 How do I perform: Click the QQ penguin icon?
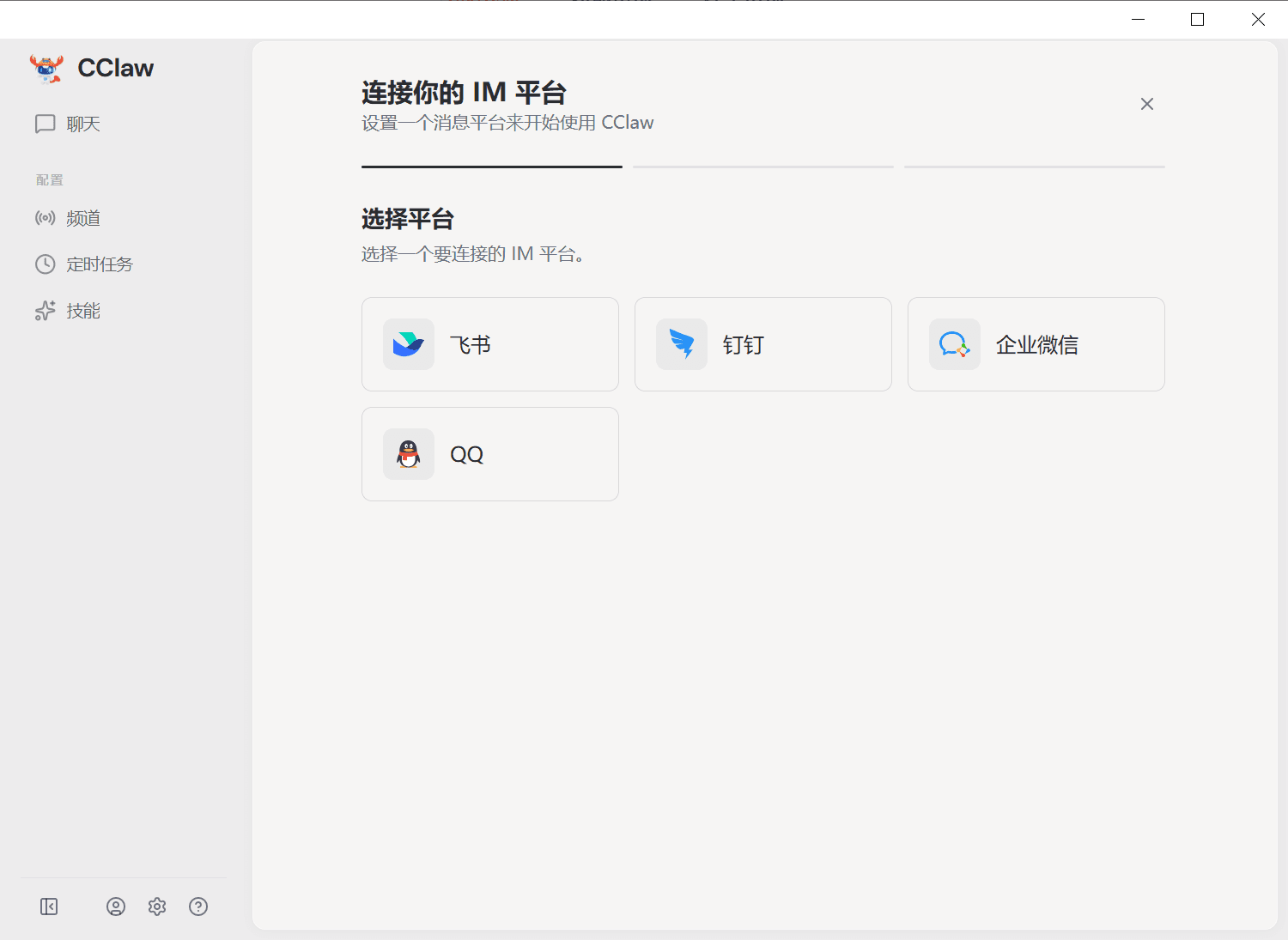(x=409, y=454)
